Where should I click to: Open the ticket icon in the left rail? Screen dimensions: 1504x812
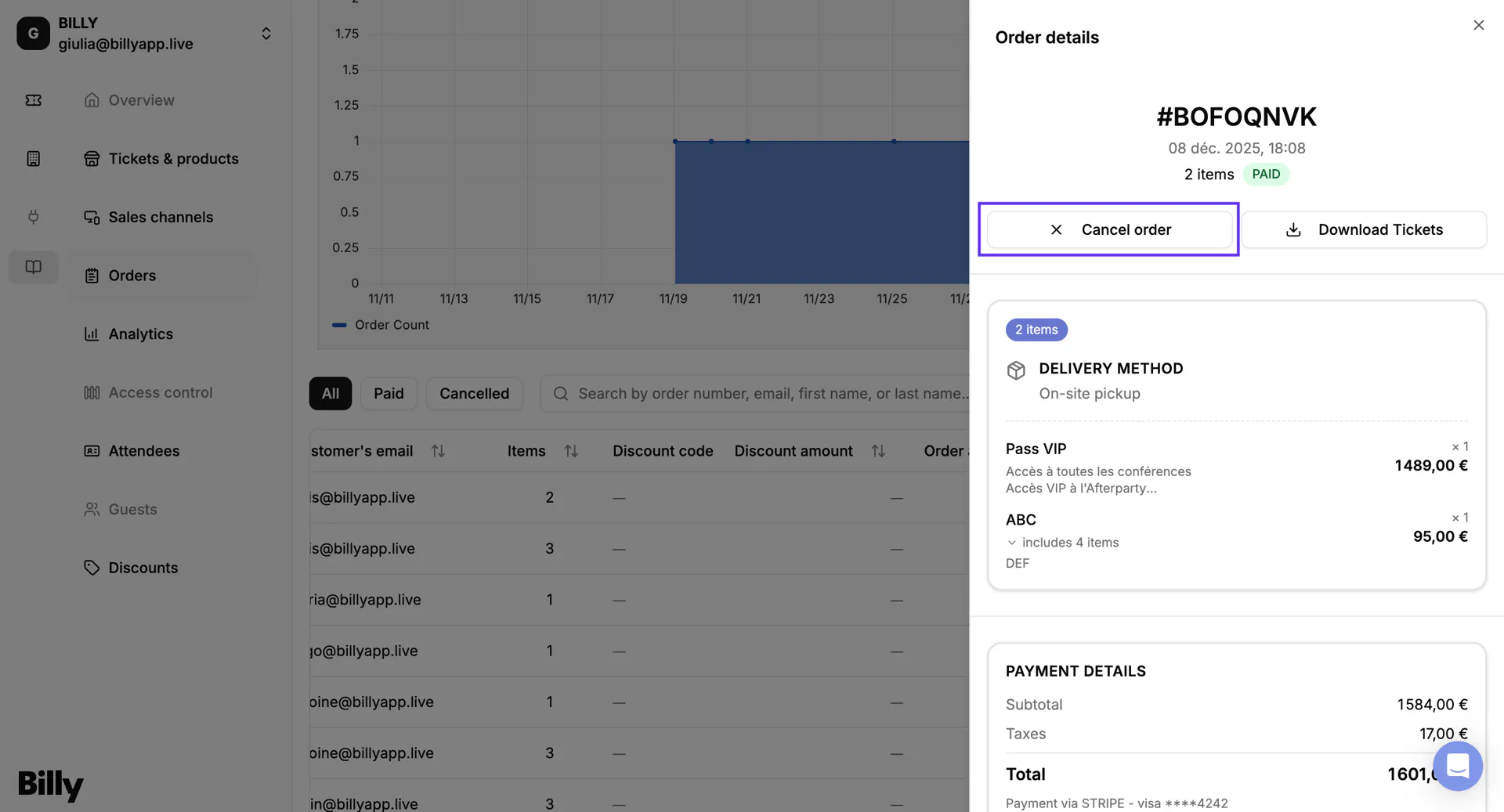33,100
